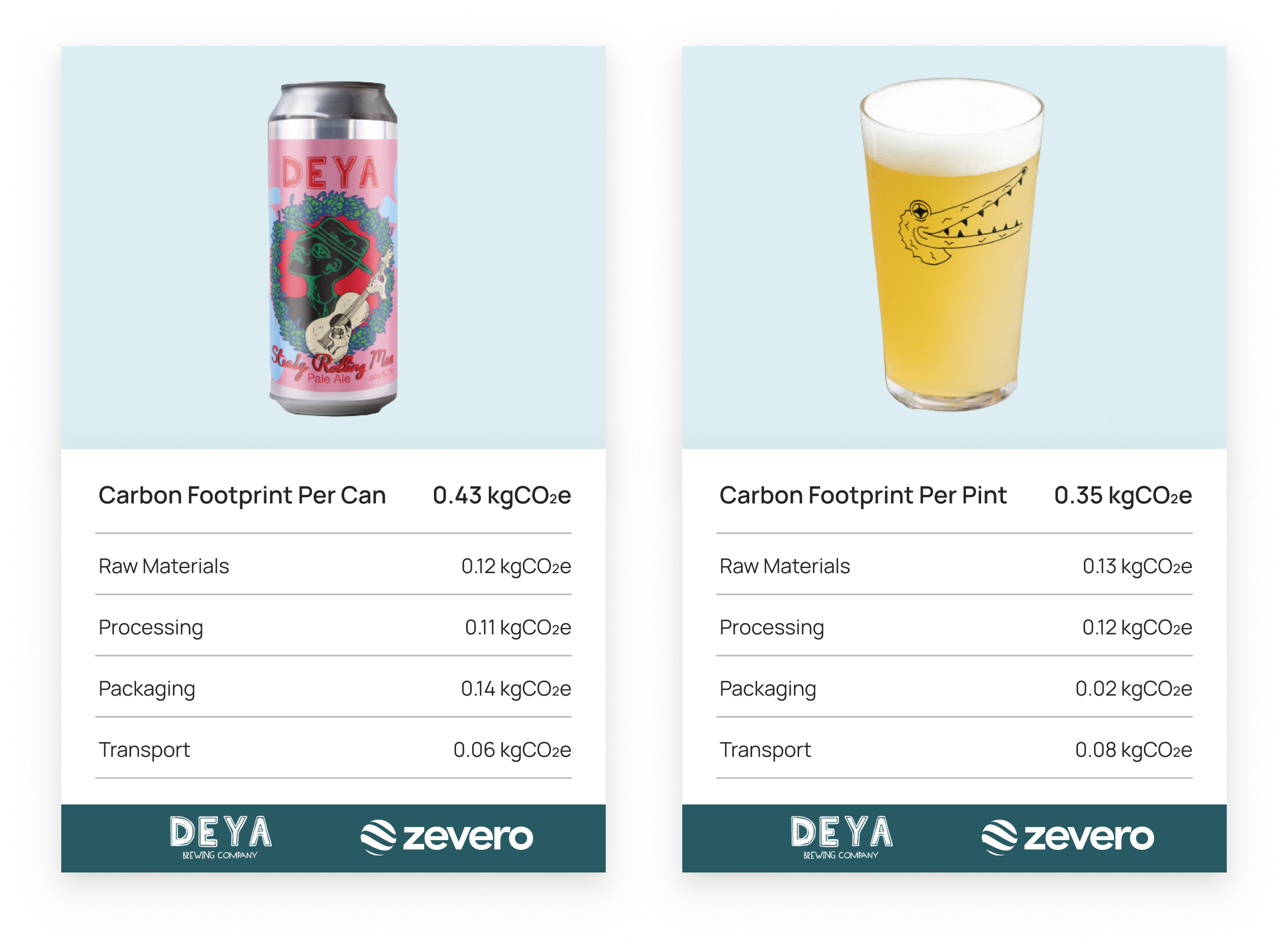Click the pint's Raw Materials value 0.13 kgCO2e
This screenshot has height=949, width=1288.
(1137, 566)
